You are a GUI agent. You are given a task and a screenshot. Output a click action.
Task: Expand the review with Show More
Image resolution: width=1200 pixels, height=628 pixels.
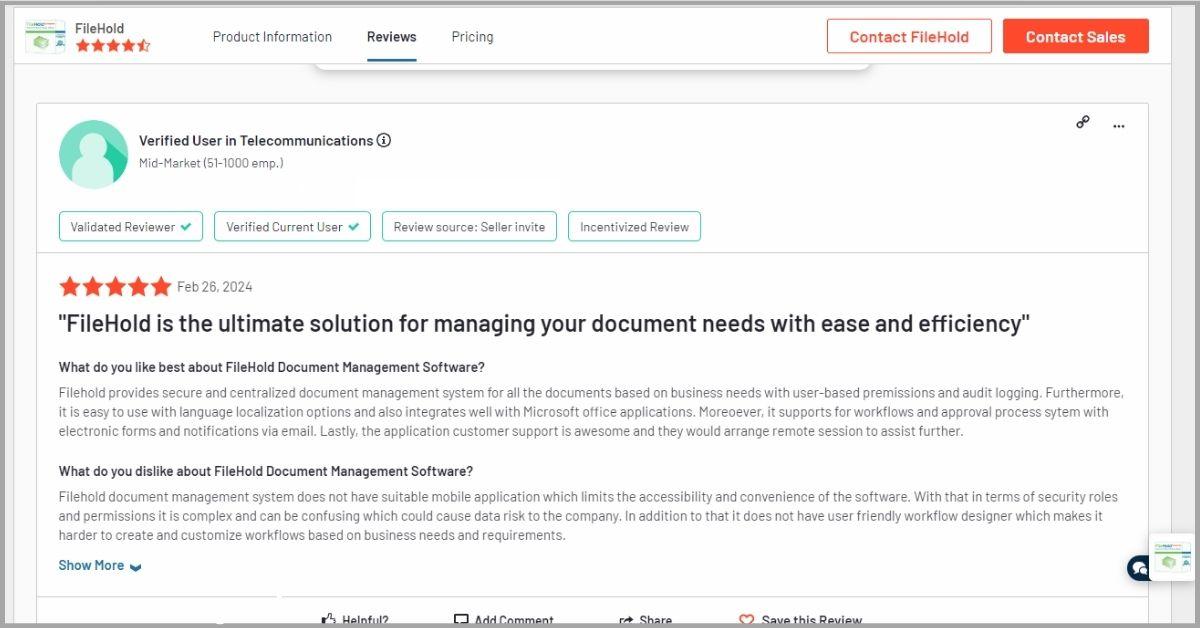tap(100, 565)
